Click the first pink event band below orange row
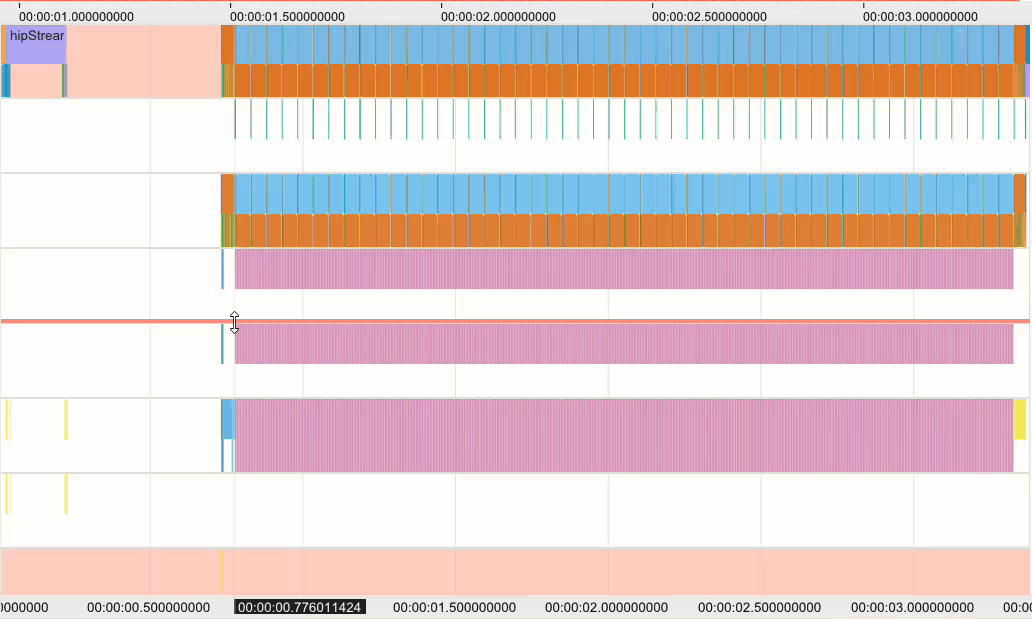The width and height of the screenshot is (1032, 620). [x=623, y=269]
